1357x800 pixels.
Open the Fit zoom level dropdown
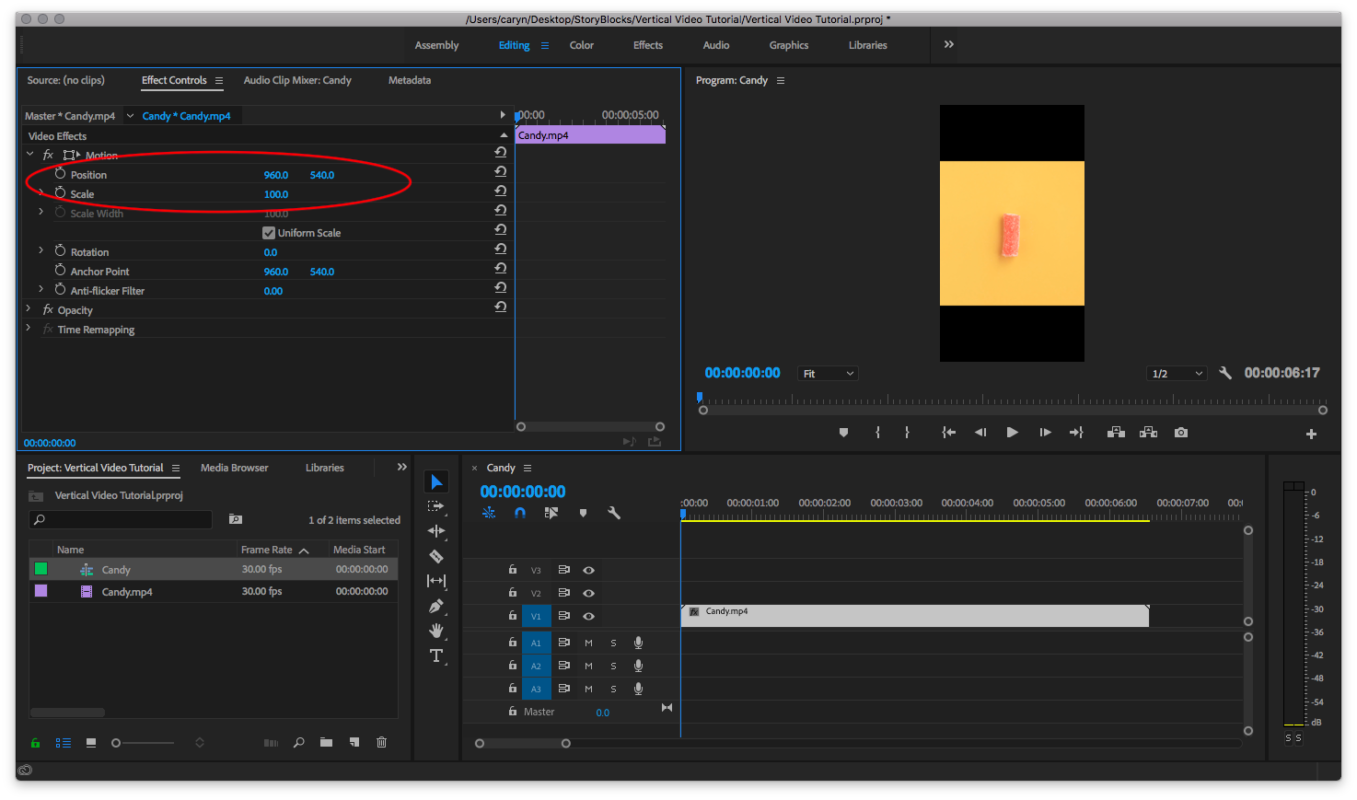point(829,373)
